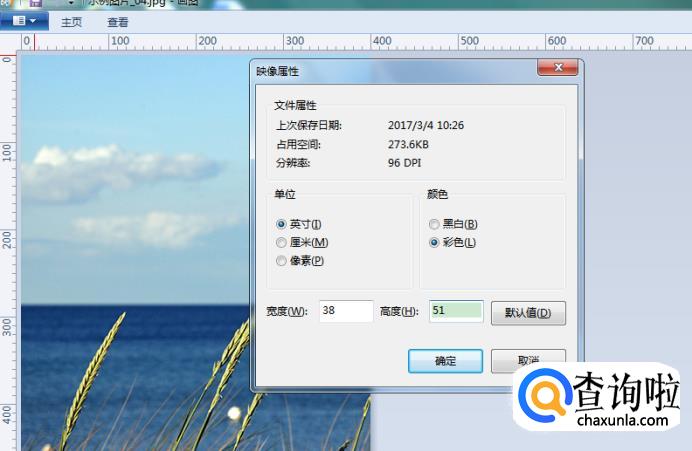The width and height of the screenshot is (692, 451).
Task: Select the 厘米(M) unit option
Action: click(x=302, y=242)
